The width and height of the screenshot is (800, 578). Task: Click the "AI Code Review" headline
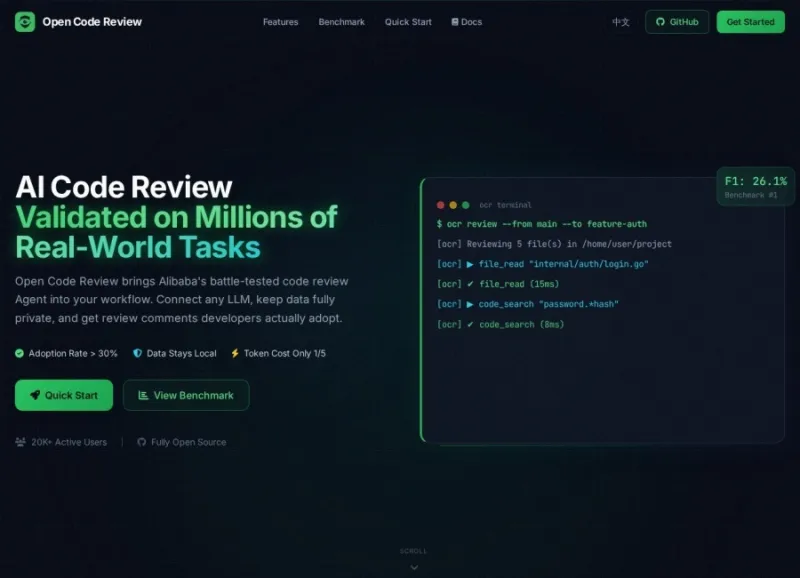(124, 187)
